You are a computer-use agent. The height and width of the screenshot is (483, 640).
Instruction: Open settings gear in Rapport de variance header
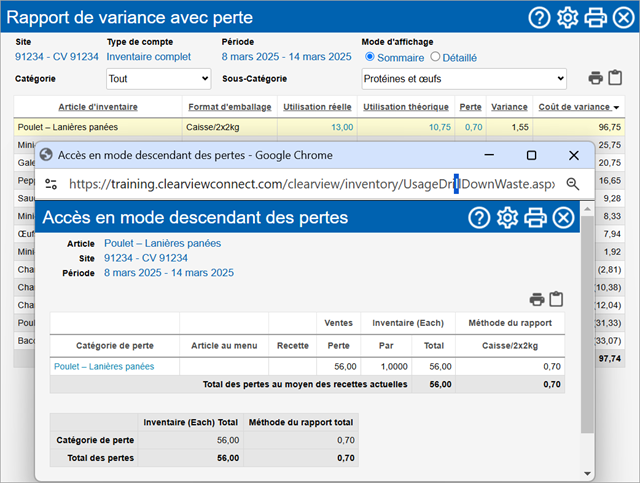pos(567,18)
